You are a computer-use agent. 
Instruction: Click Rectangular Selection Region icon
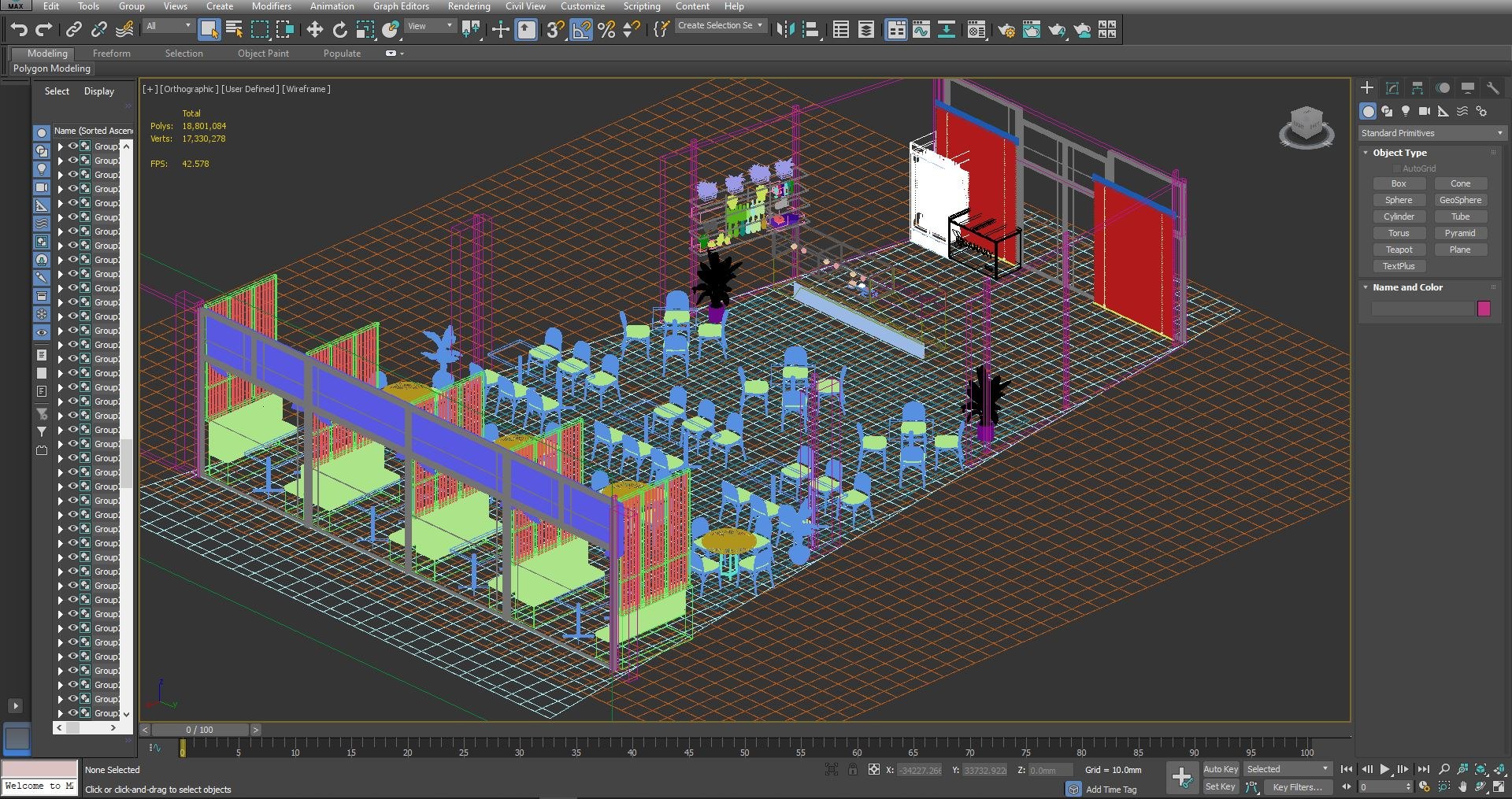(x=259, y=30)
